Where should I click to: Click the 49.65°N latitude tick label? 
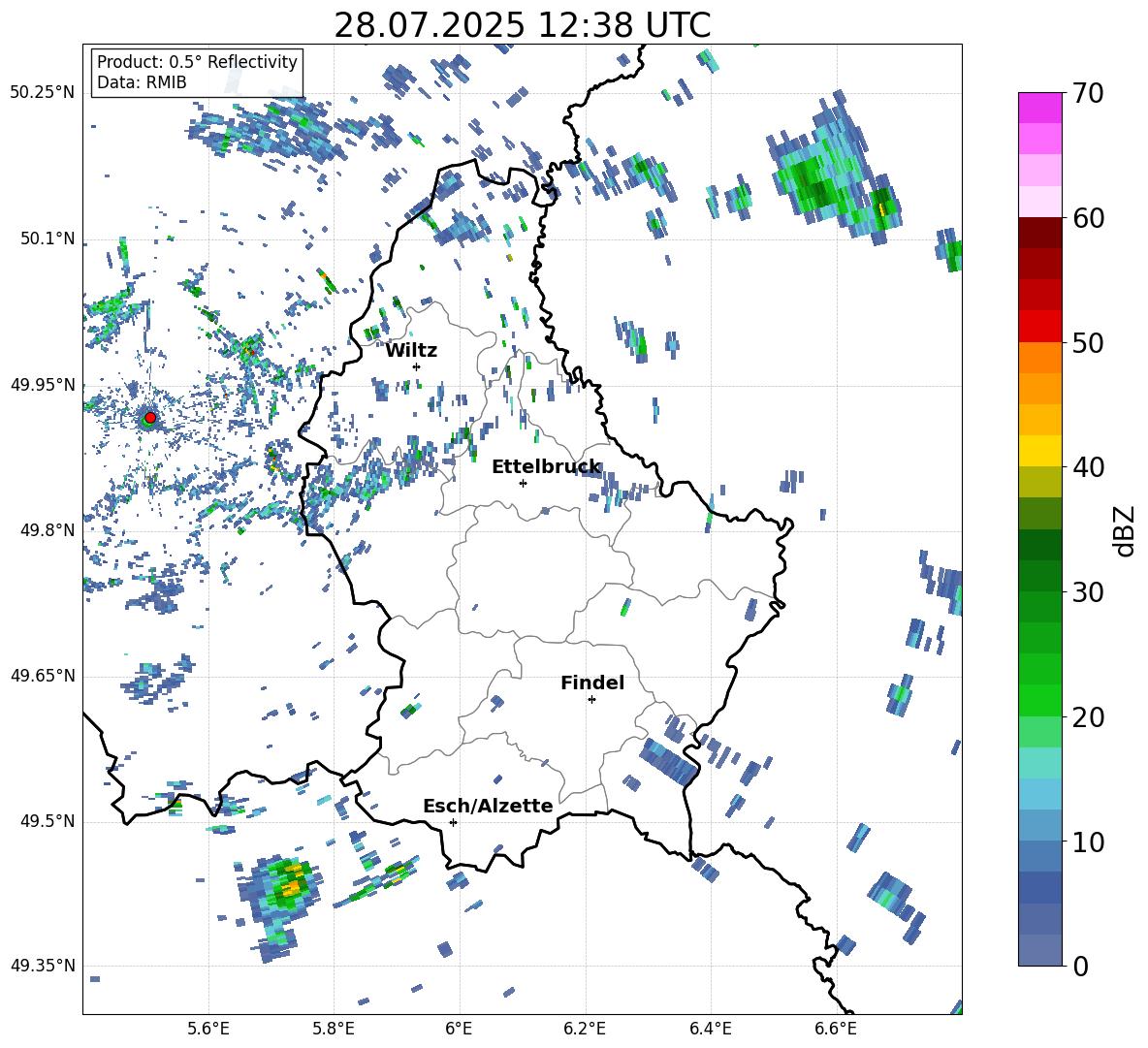tap(43, 676)
